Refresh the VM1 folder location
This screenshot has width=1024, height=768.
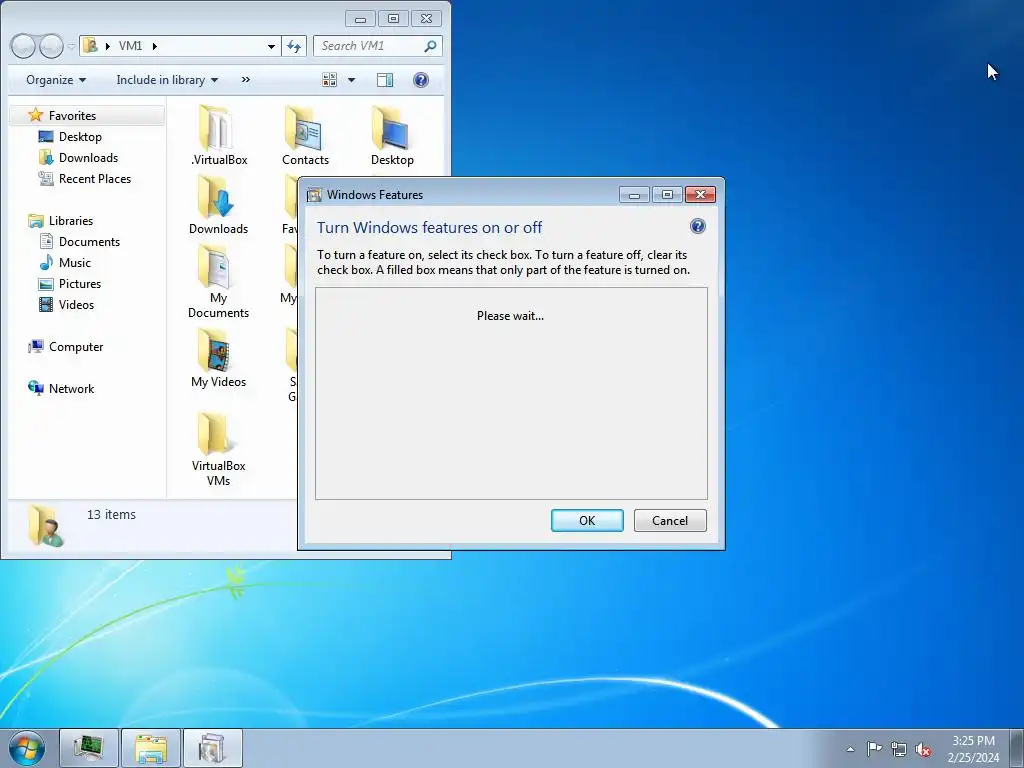click(294, 46)
